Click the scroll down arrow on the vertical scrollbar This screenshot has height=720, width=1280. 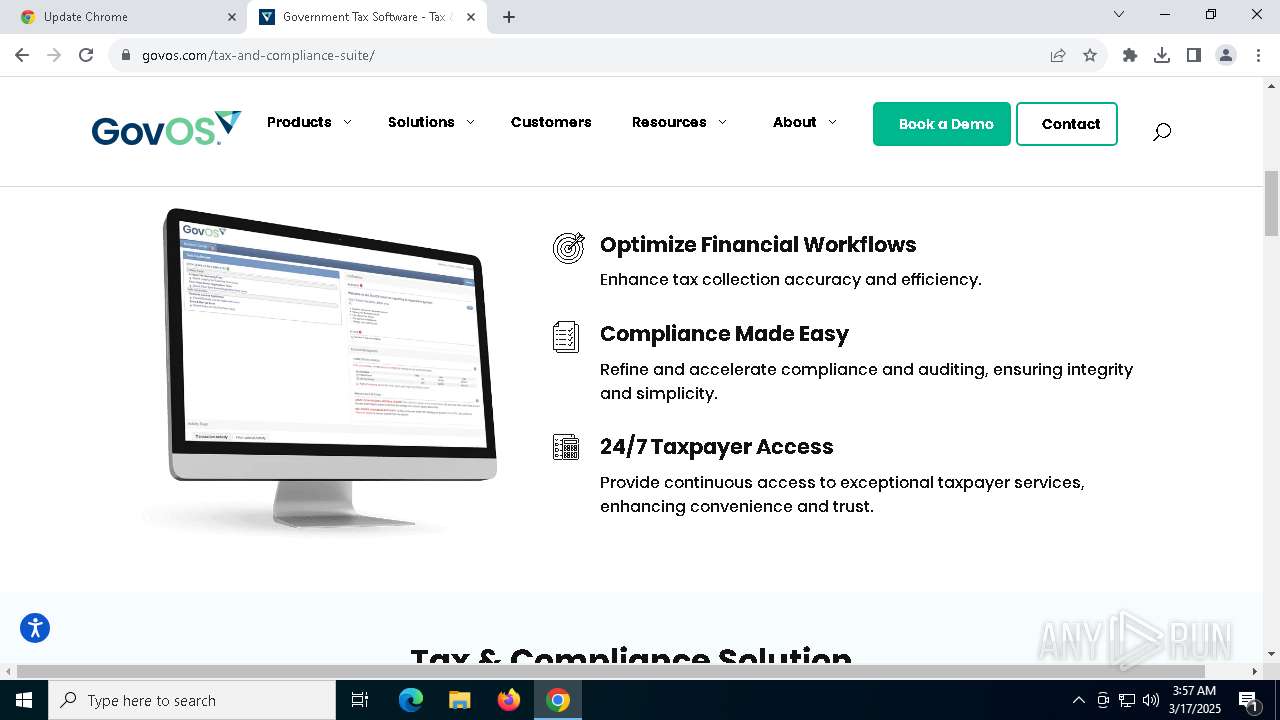pyautogui.click(x=1271, y=654)
